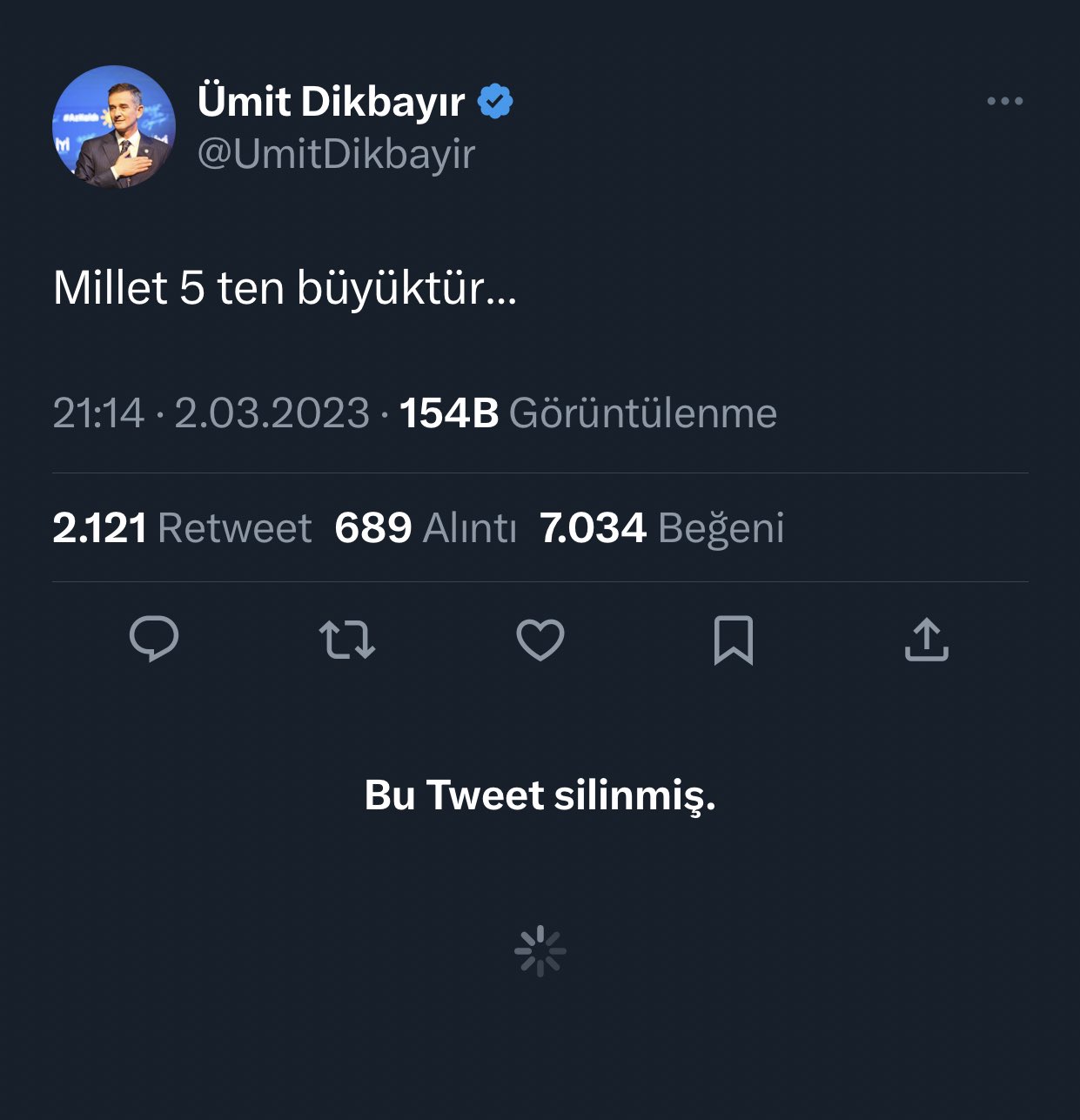Retweet using the arrows icon
Image resolution: width=1080 pixels, height=1120 pixels.
(x=347, y=640)
